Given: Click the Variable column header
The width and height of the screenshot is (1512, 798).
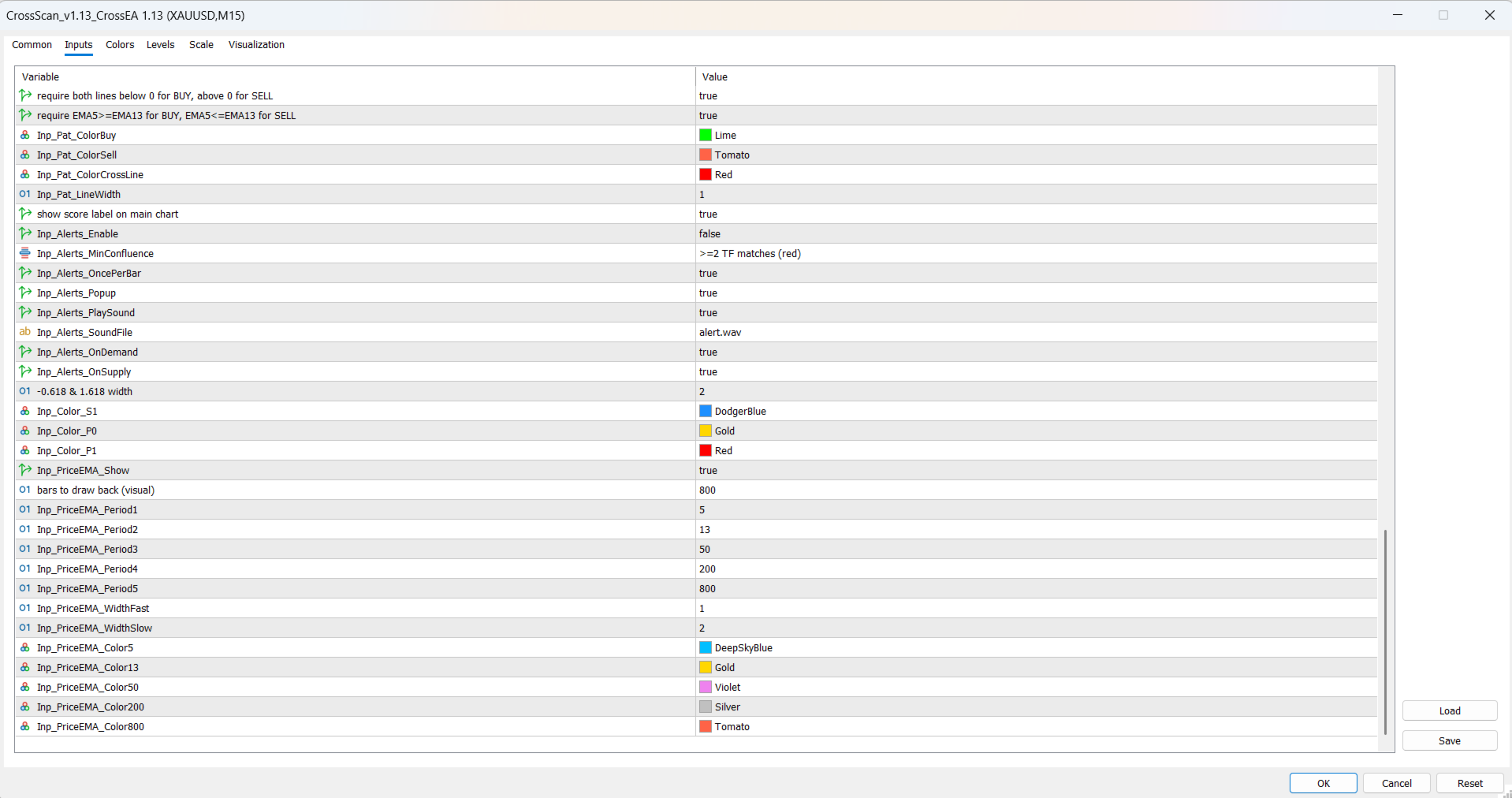Looking at the screenshot, I should coord(355,76).
